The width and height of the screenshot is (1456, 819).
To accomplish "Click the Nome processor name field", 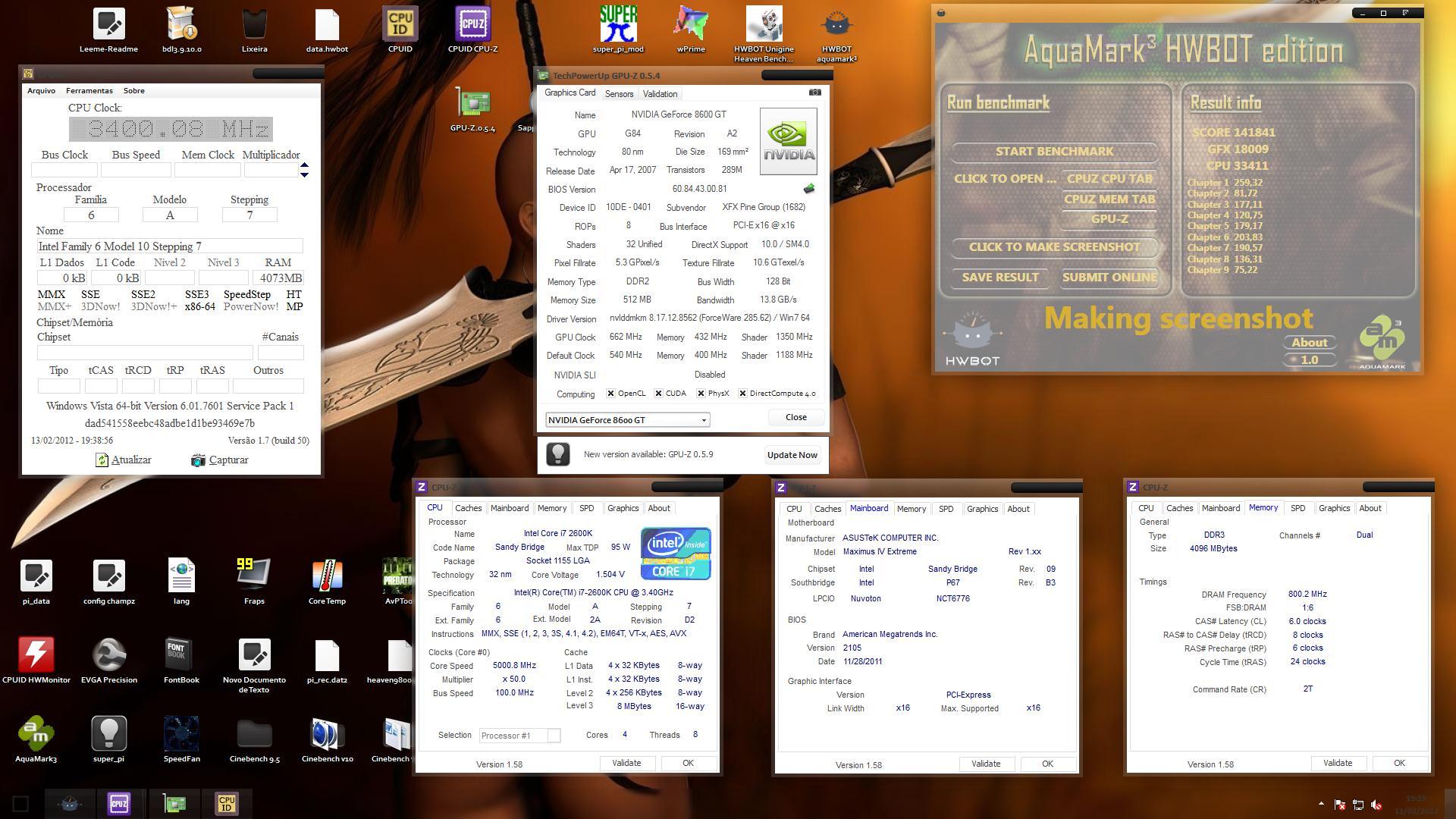I will 170,246.
